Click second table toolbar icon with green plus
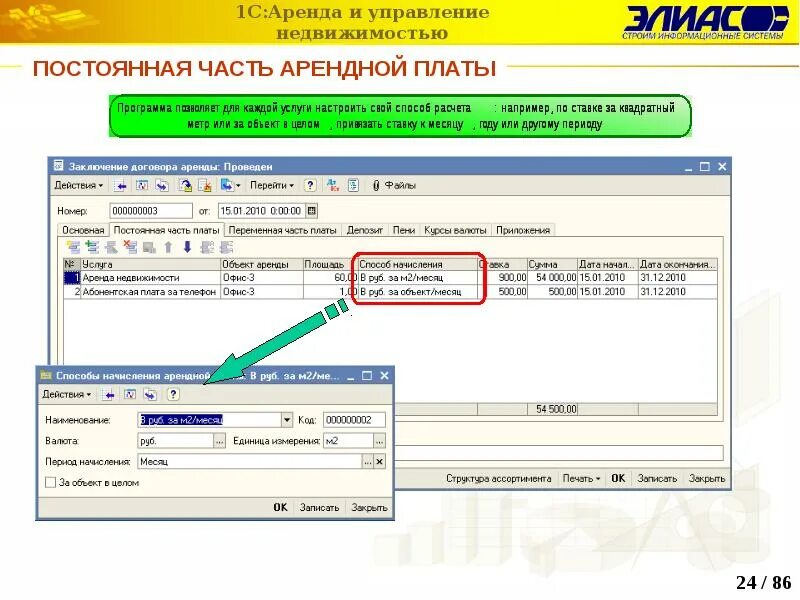 click(92, 247)
